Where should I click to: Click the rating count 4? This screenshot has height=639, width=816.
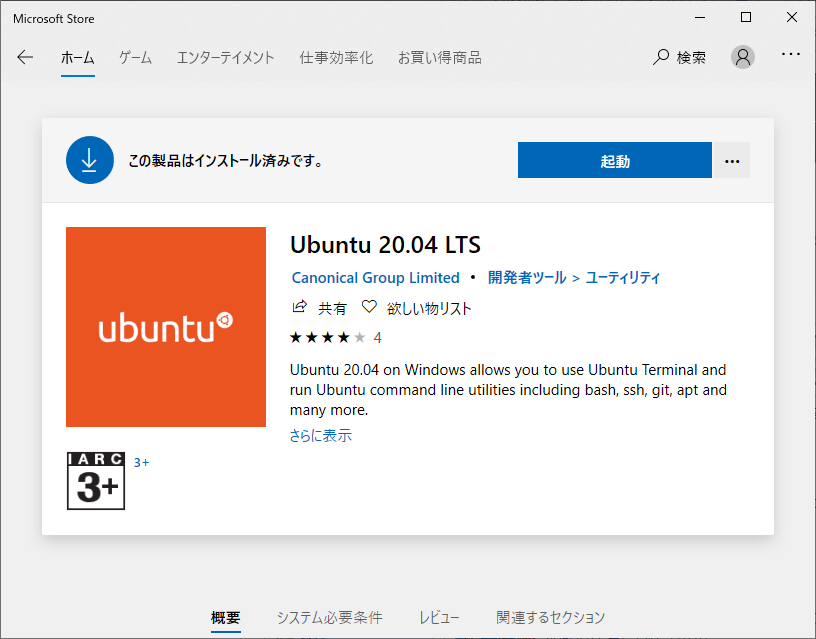click(x=377, y=338)
